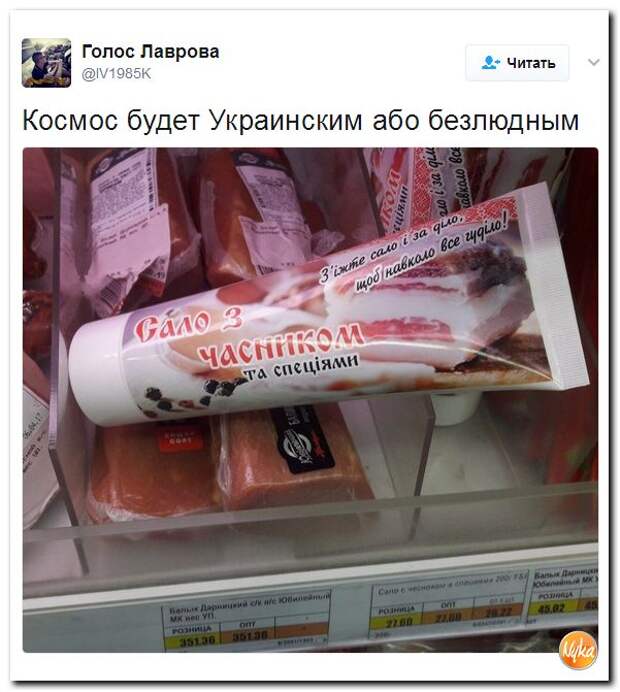Open the Голос Лаврова display name link

tap(150, 52)
